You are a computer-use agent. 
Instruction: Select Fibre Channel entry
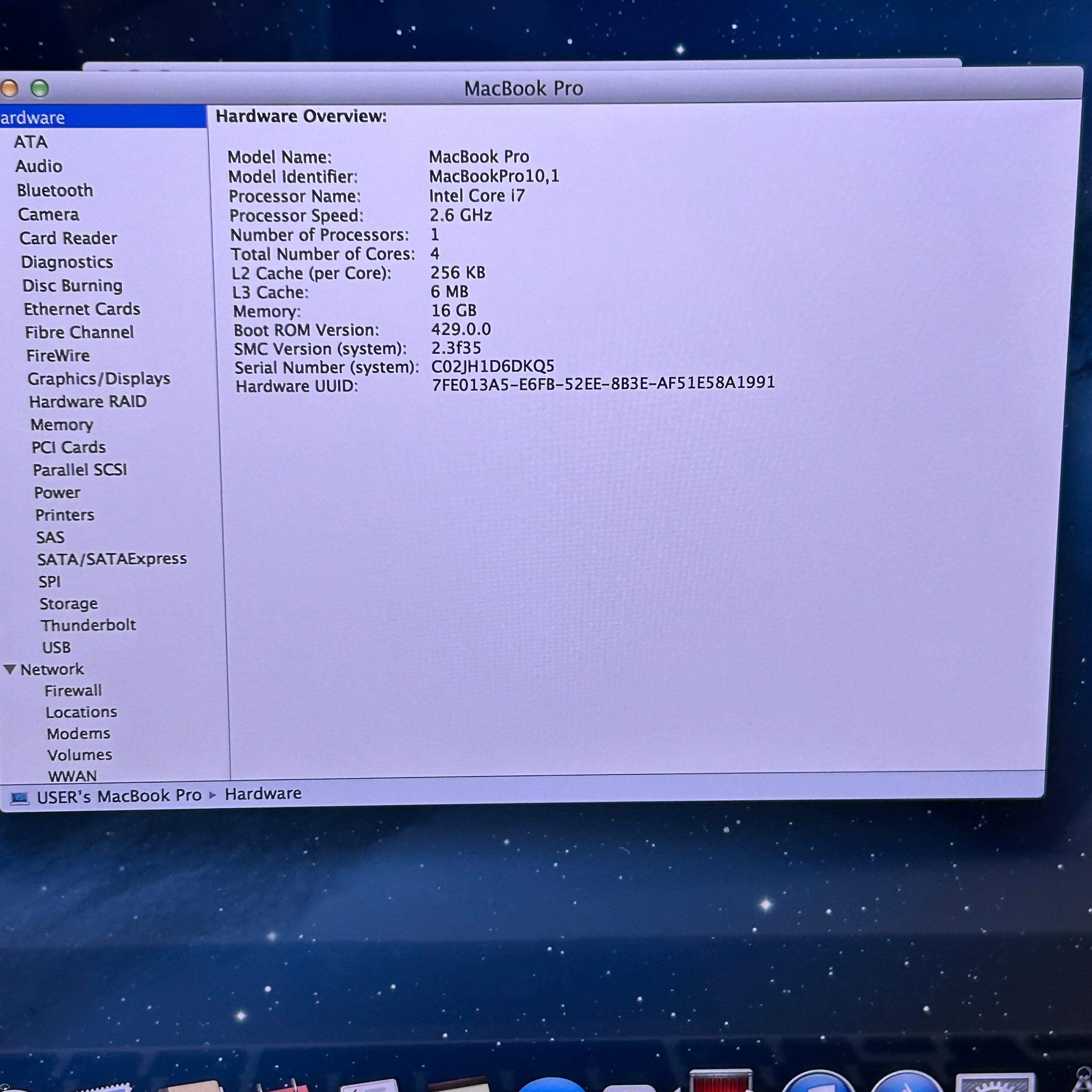[x=79, y=332]
